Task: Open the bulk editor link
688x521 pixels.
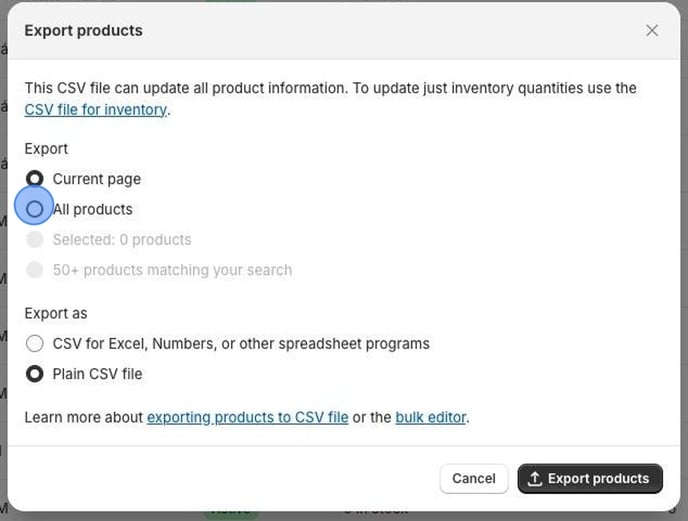Action: [x=430, y=417]
